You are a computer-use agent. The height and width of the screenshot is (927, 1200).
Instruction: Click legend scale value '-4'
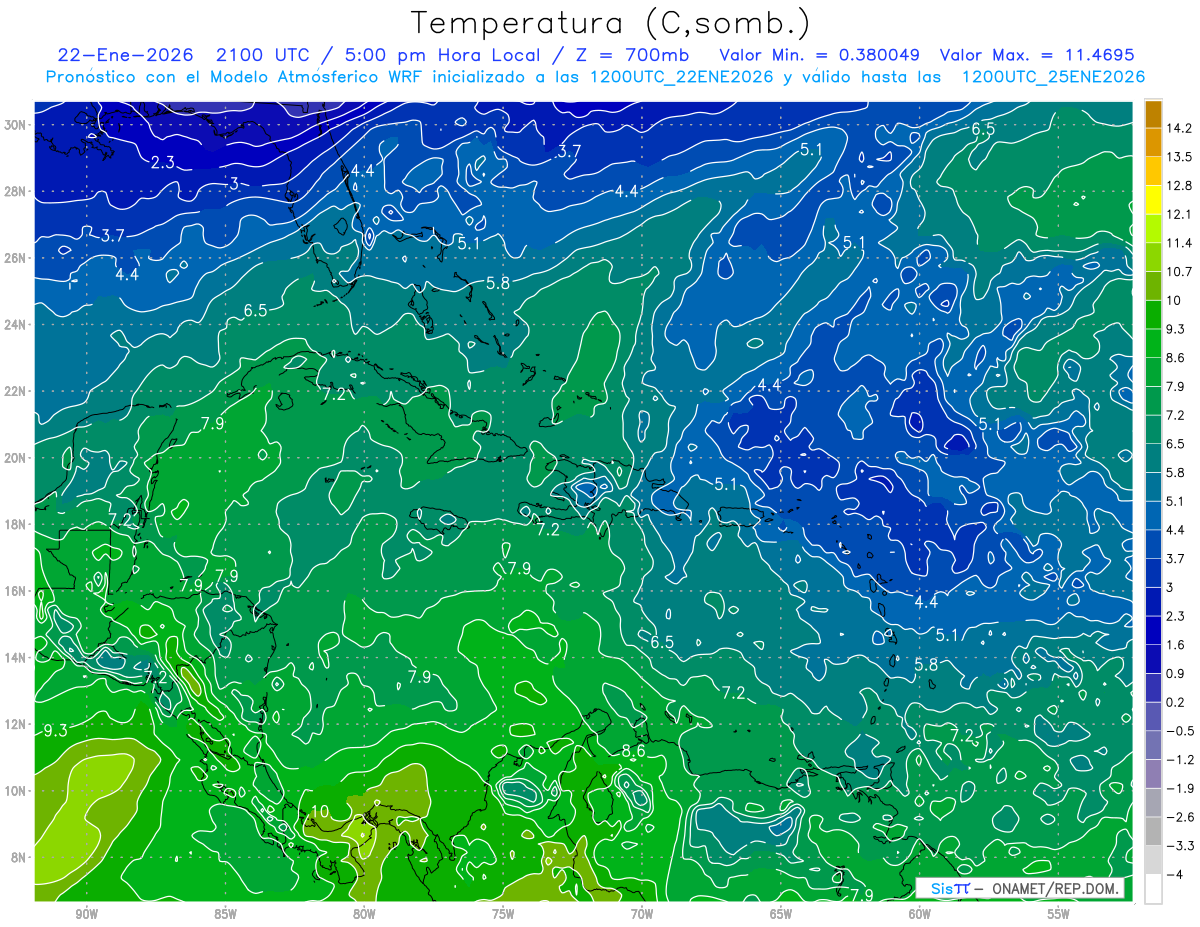(x=1177, y=875)
